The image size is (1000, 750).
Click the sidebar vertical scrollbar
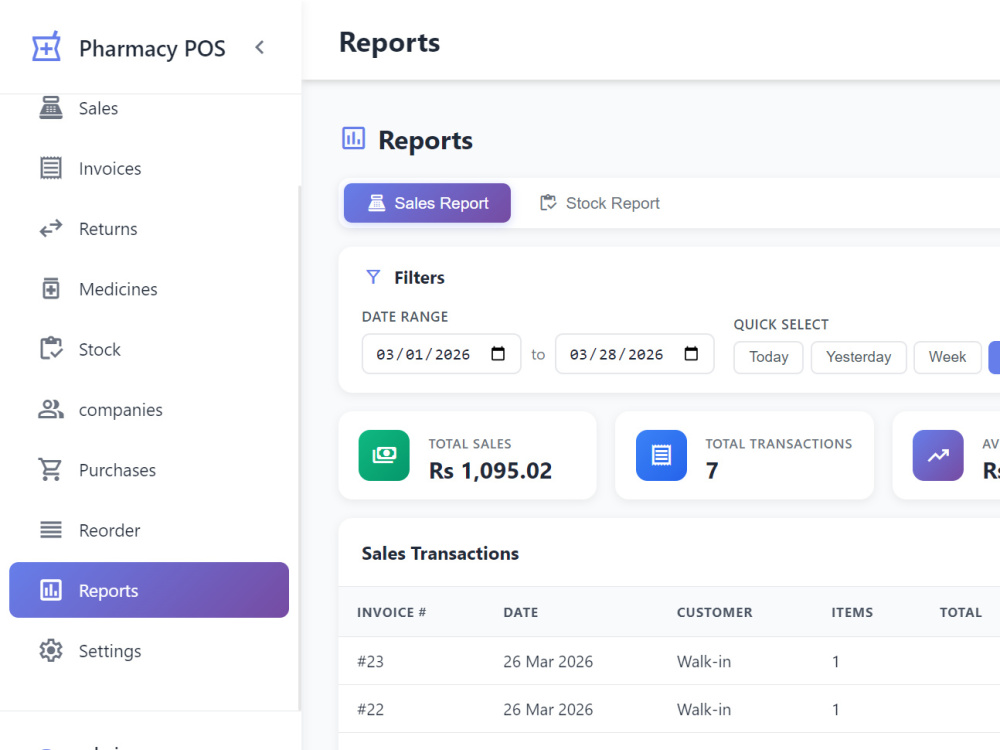pyautogui.click(x=299, y=446)
